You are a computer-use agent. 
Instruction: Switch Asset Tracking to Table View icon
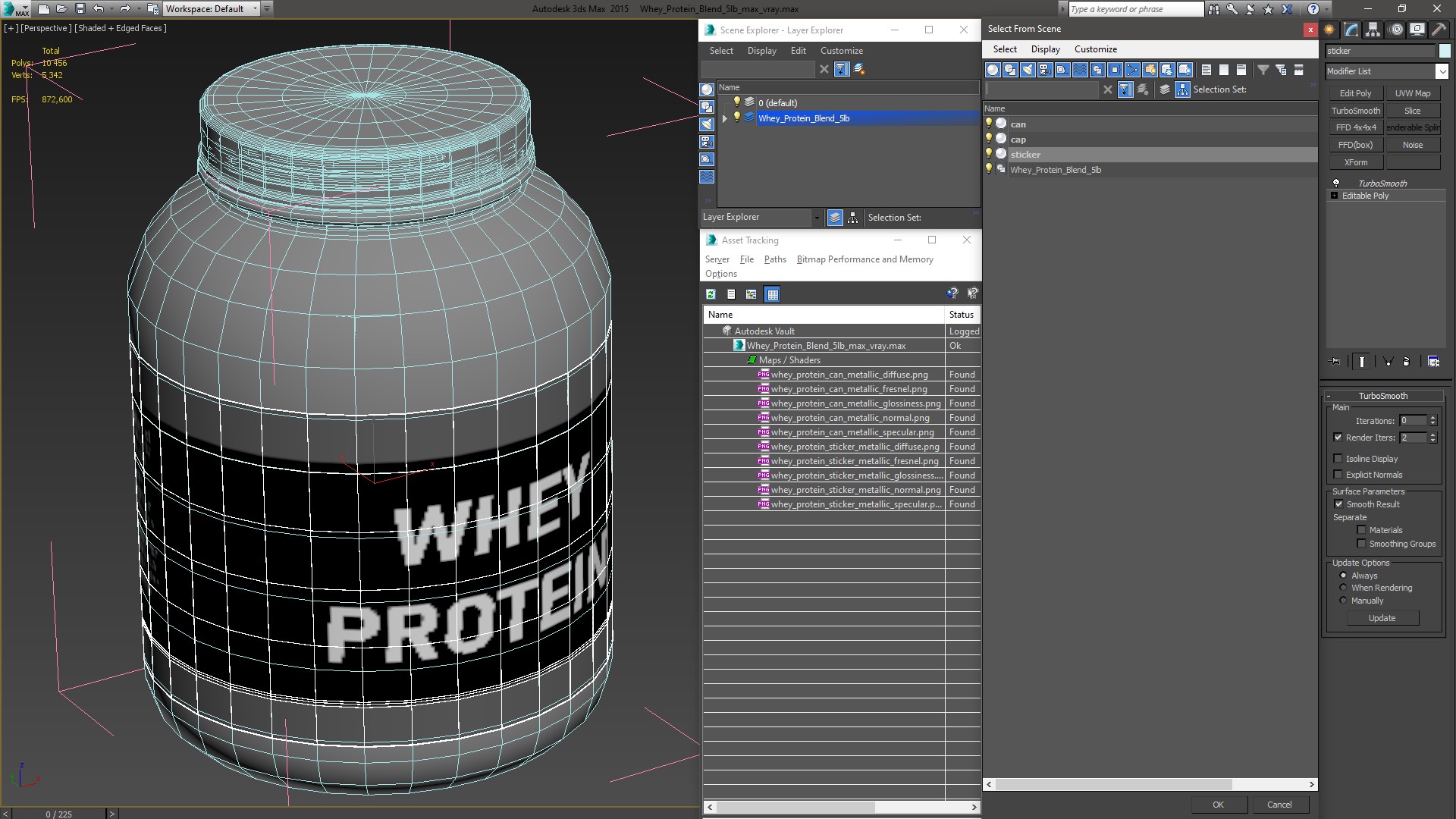click(772, 294)
